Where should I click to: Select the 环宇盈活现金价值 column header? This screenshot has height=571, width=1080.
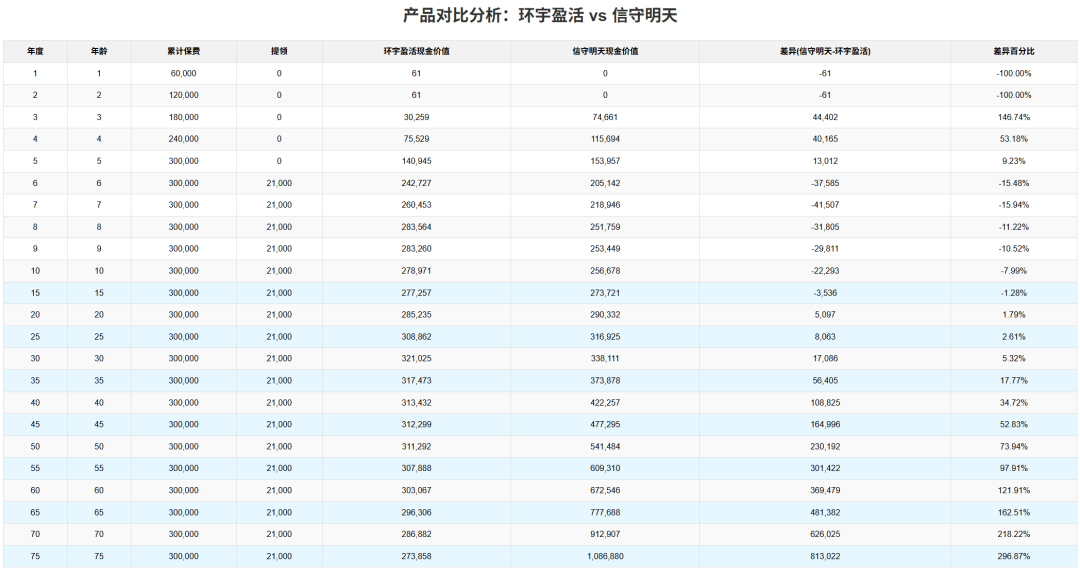416,51
